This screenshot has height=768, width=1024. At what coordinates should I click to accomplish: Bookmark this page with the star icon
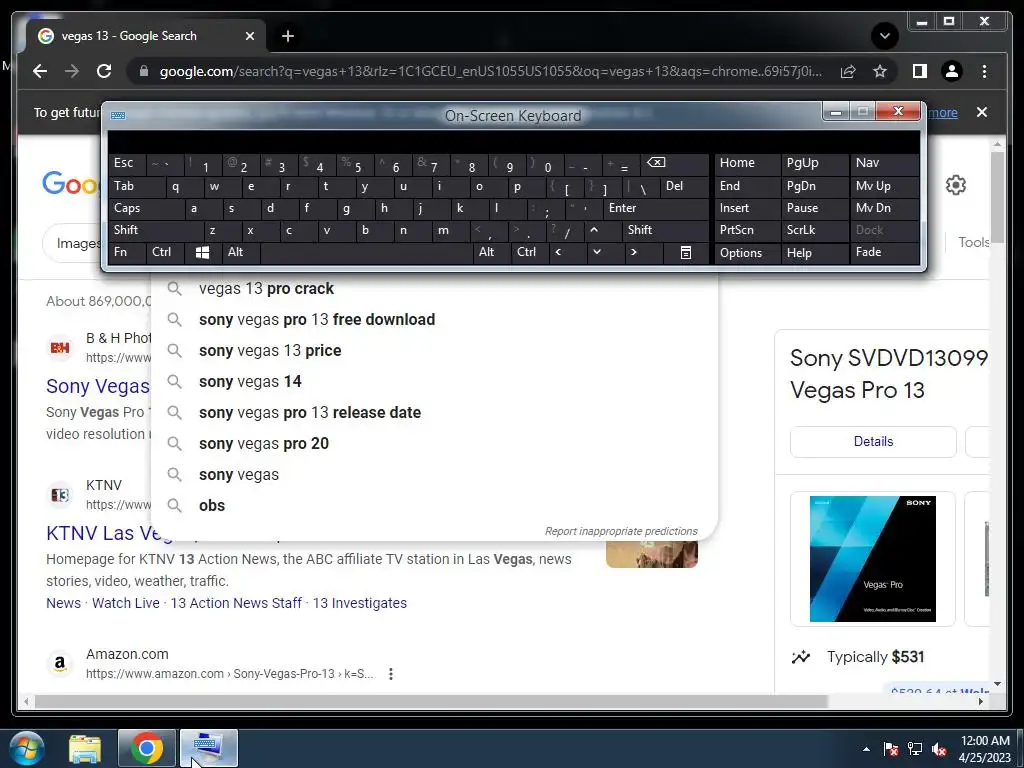tap(880, 71)
